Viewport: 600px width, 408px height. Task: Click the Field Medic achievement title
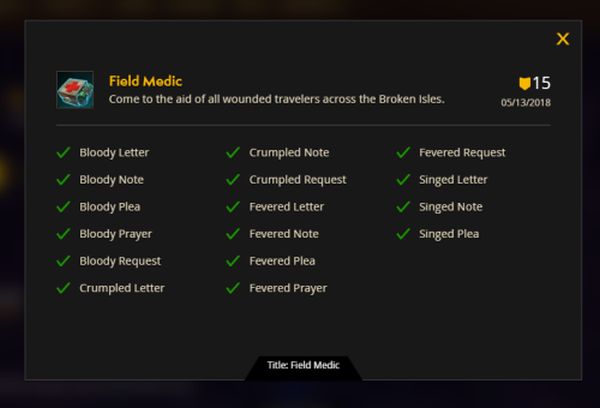145,81
